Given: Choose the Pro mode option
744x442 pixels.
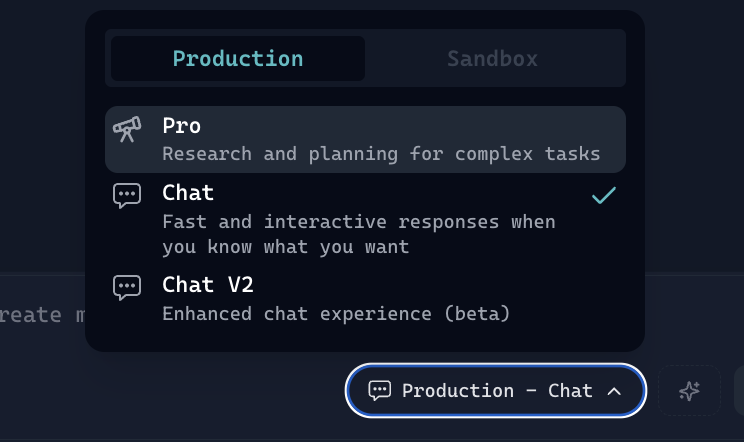Looking at the screenshot, I should point(365,140).
